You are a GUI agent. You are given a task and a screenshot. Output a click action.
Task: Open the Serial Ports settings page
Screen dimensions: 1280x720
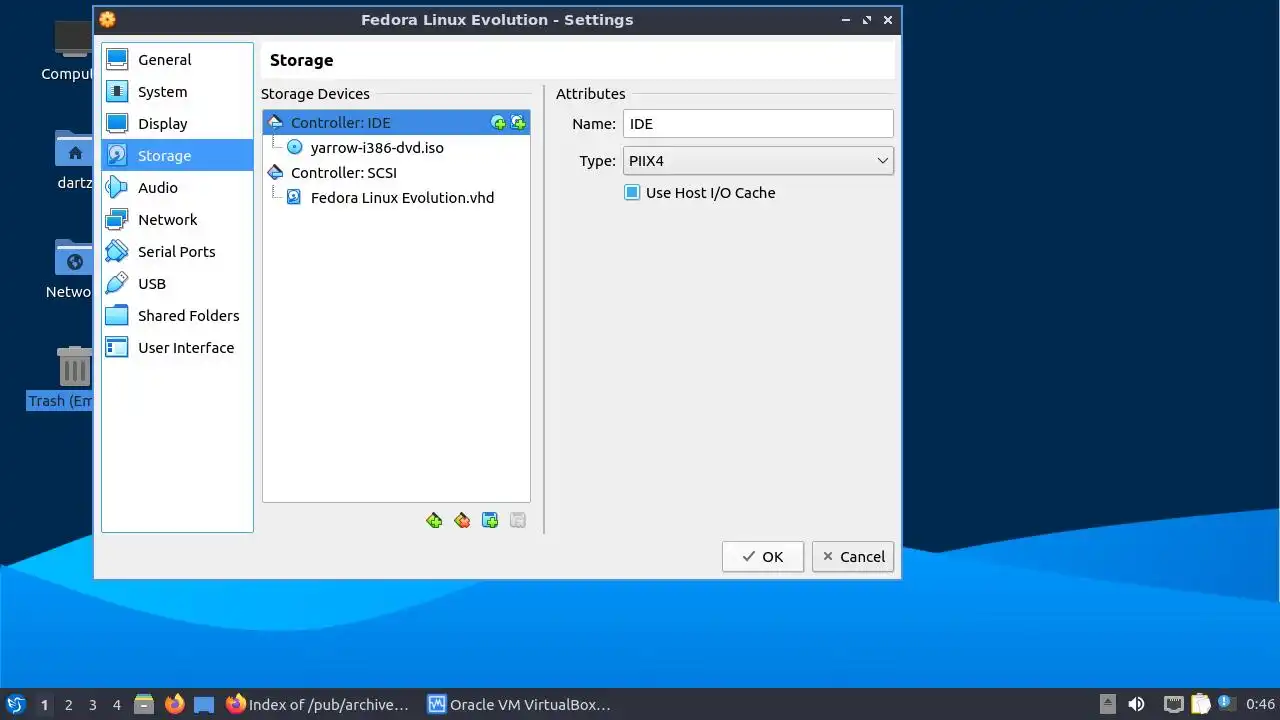point(177,252)
